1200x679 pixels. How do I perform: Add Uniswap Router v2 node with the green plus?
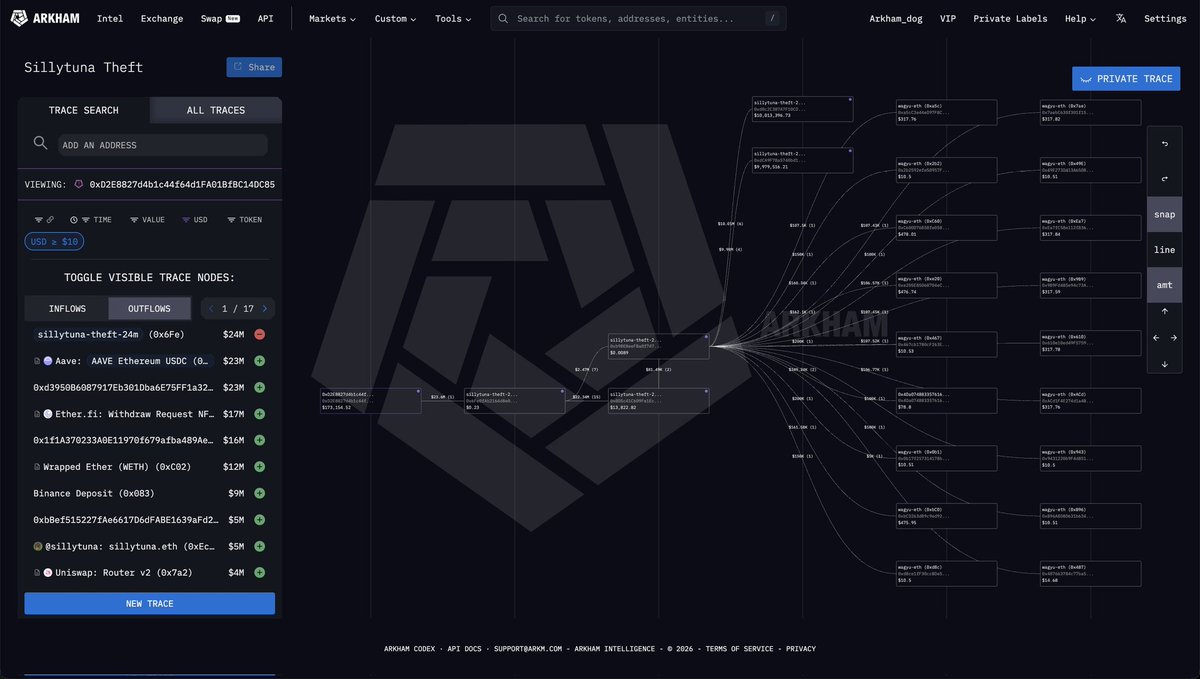[259, 573]
